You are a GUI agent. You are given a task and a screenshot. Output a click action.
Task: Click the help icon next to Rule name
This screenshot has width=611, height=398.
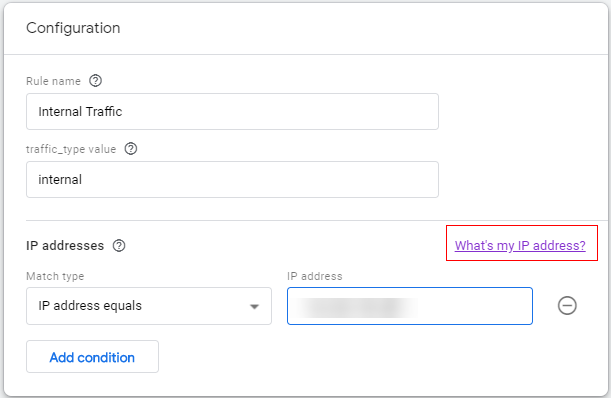95,81
